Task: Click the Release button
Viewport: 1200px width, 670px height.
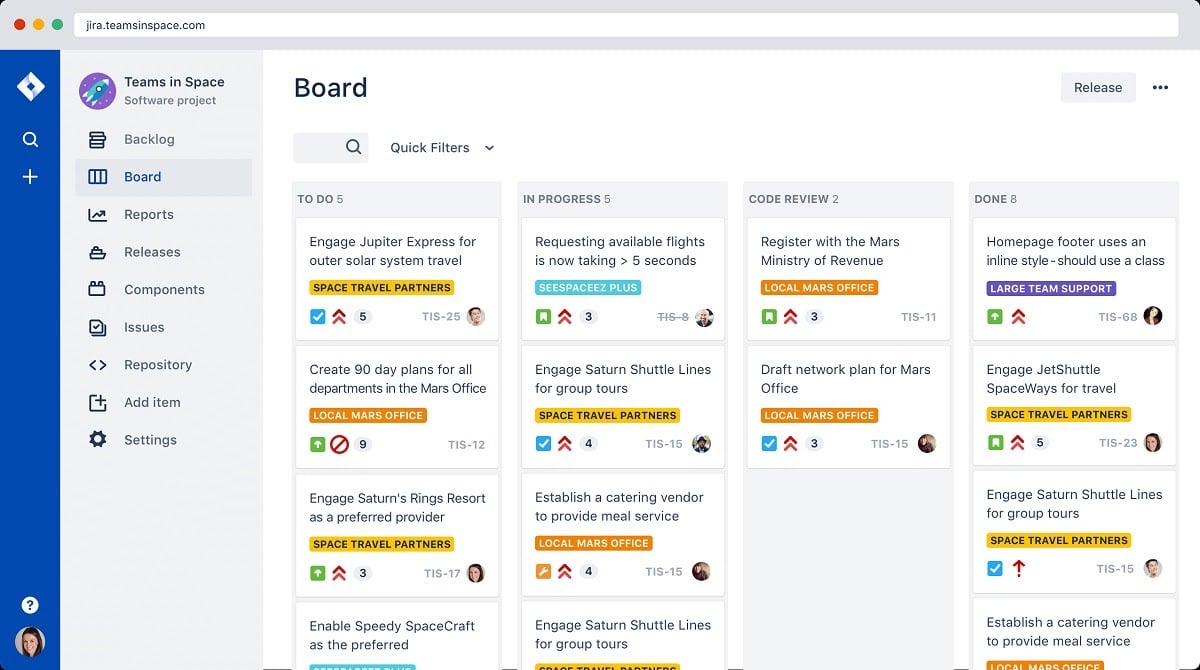Action: coord(1098,87)
